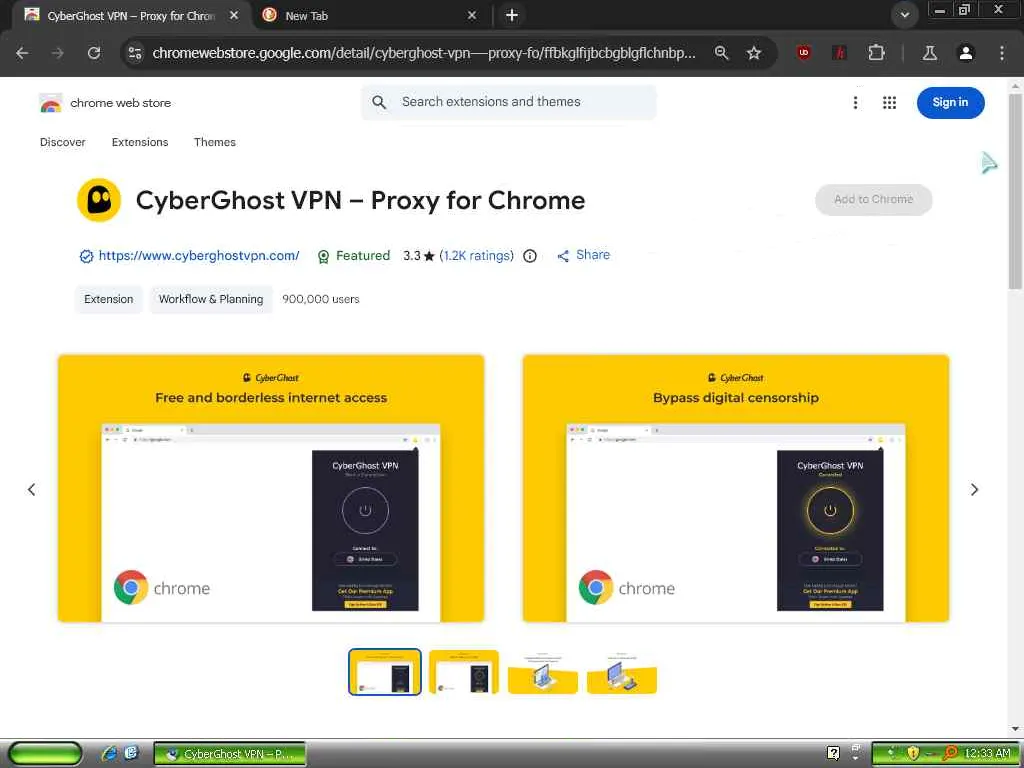Reload the current page
Screen dimensions: 1024x768
[x=94, y=53]
